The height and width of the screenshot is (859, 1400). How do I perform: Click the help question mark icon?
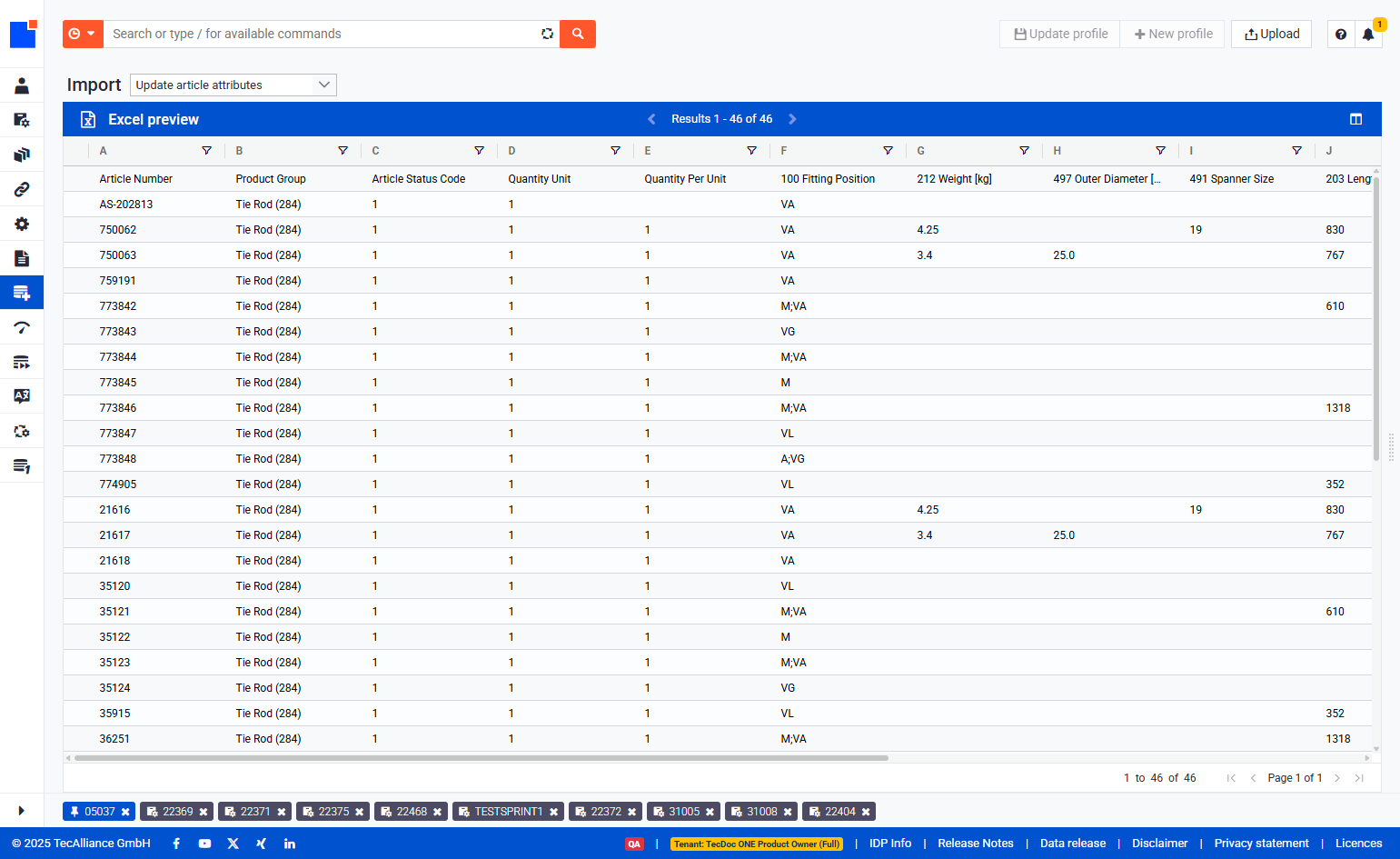pos(1341,34)
